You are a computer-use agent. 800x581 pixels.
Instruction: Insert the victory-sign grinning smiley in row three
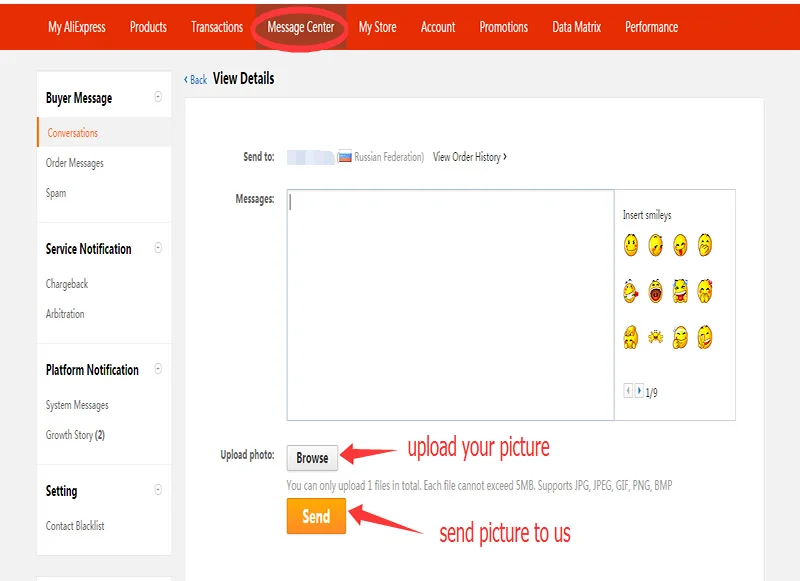(x=705, y=337)
